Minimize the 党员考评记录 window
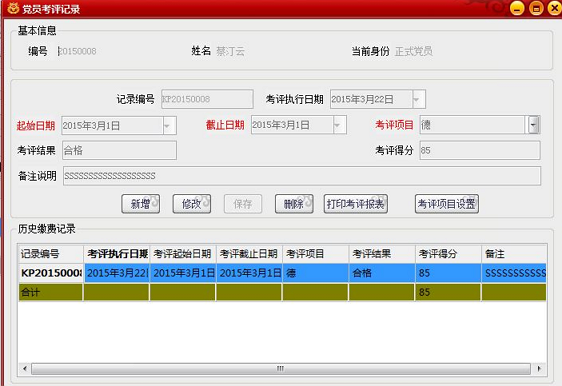Screen dimensions: 562x386 [517, 9]
